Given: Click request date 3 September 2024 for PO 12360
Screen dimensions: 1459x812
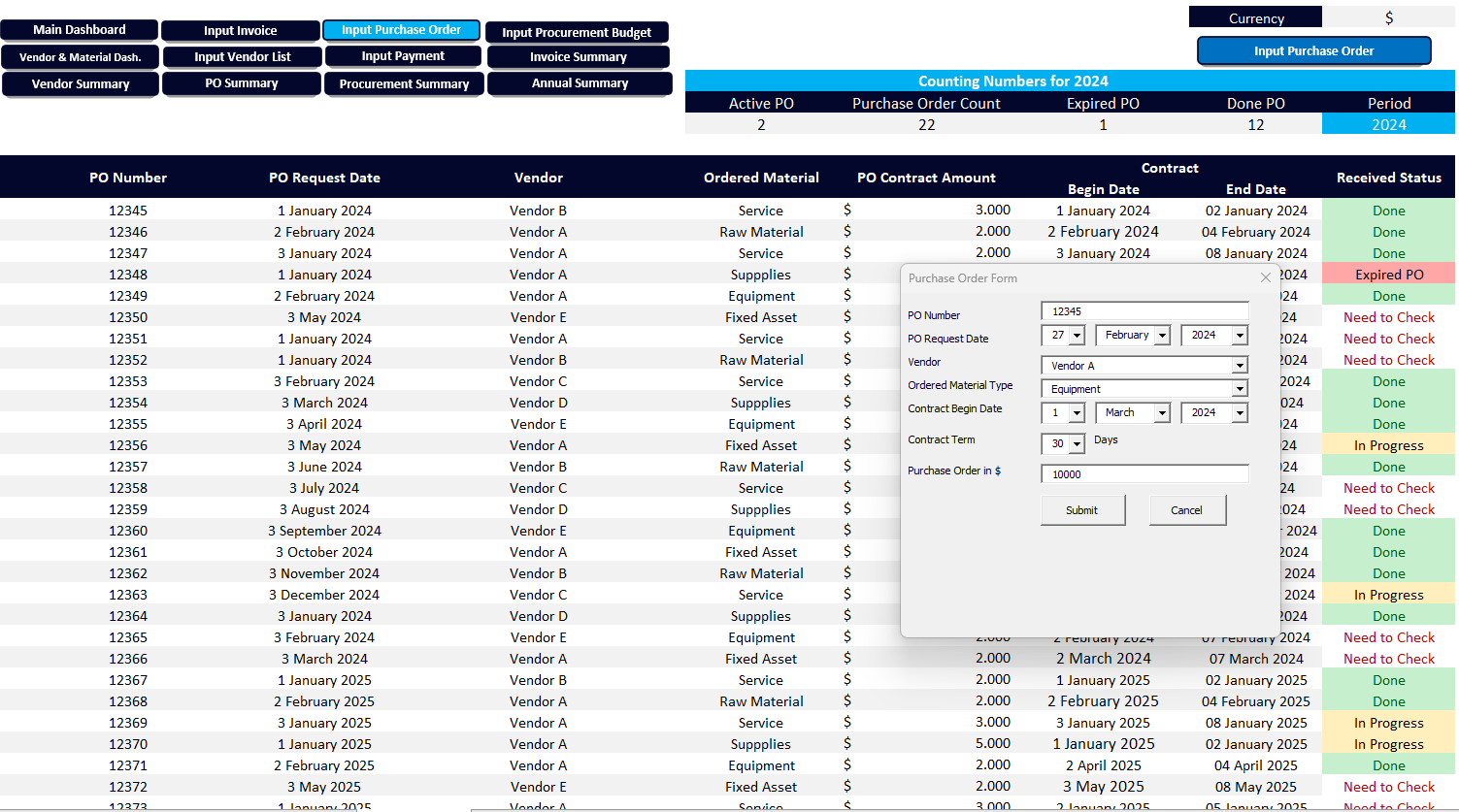Looking at the screenshot, I should pos(324,531).
